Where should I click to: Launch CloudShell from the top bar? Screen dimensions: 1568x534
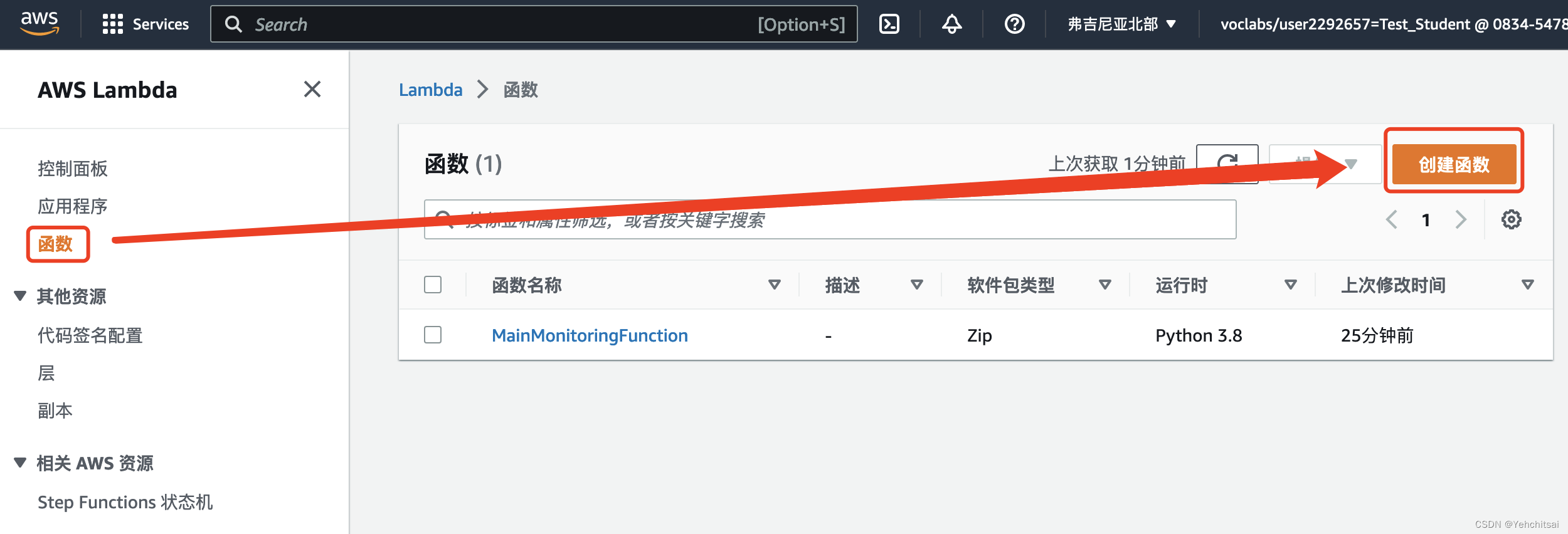889,24
